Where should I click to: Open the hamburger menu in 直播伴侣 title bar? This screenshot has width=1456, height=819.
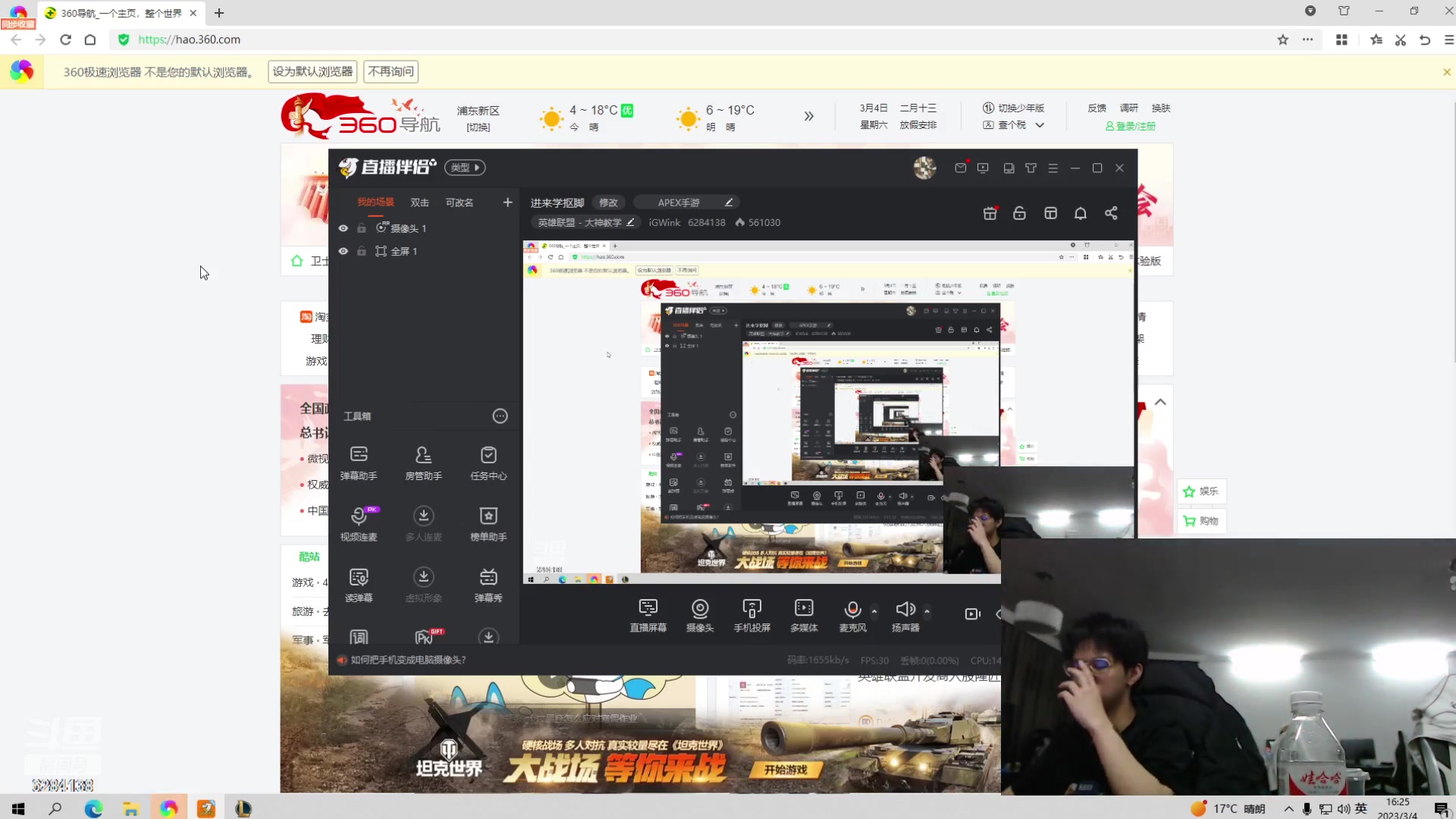(1053, 168)
